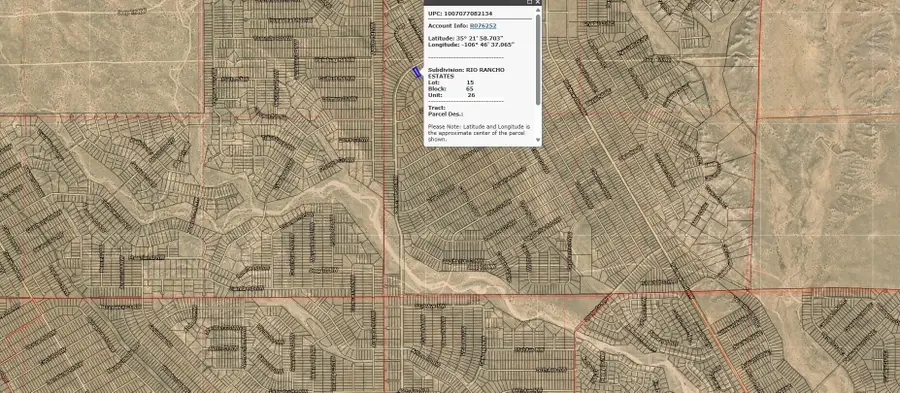Select the highlighted blue parcel on map
This screenshot has width=900, height=393.
(417, 72)
